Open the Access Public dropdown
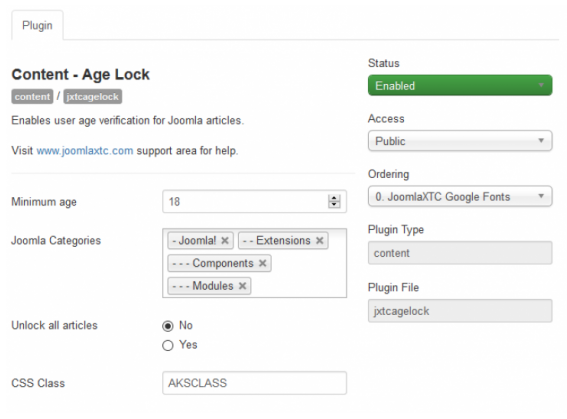 (460, 141)
